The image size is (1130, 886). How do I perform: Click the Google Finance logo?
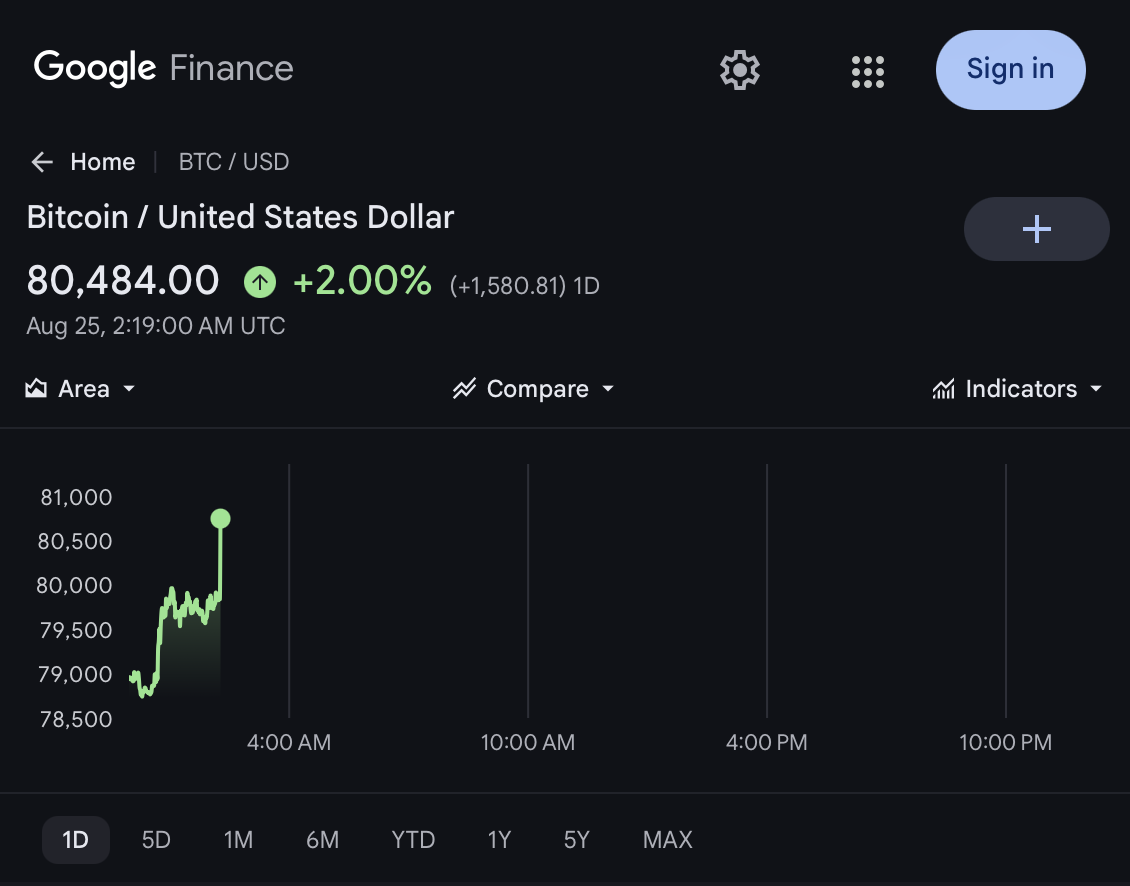click(x=164, y=68)
